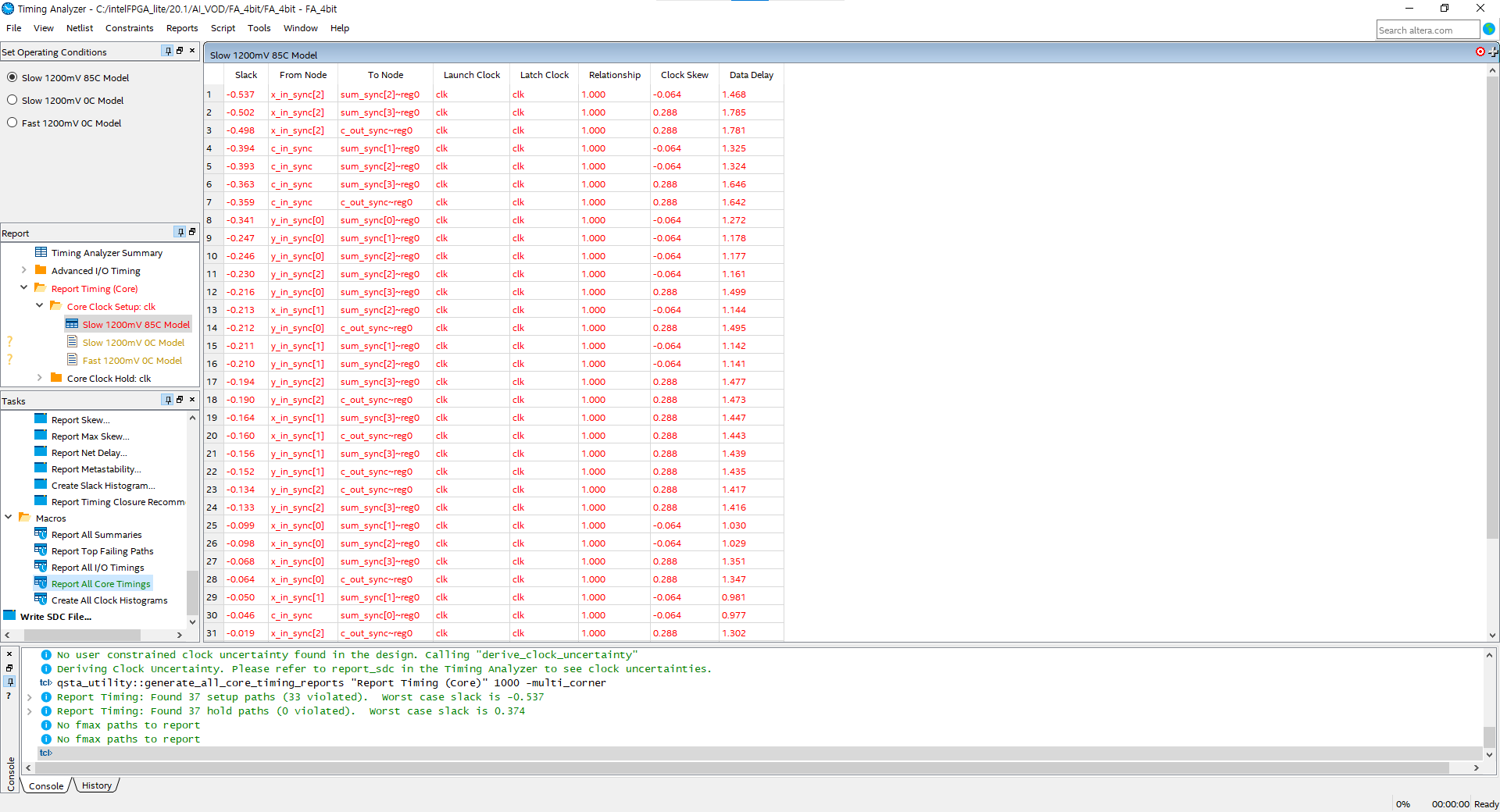
Task: Pin the console panel
Action: click(9, 682)
